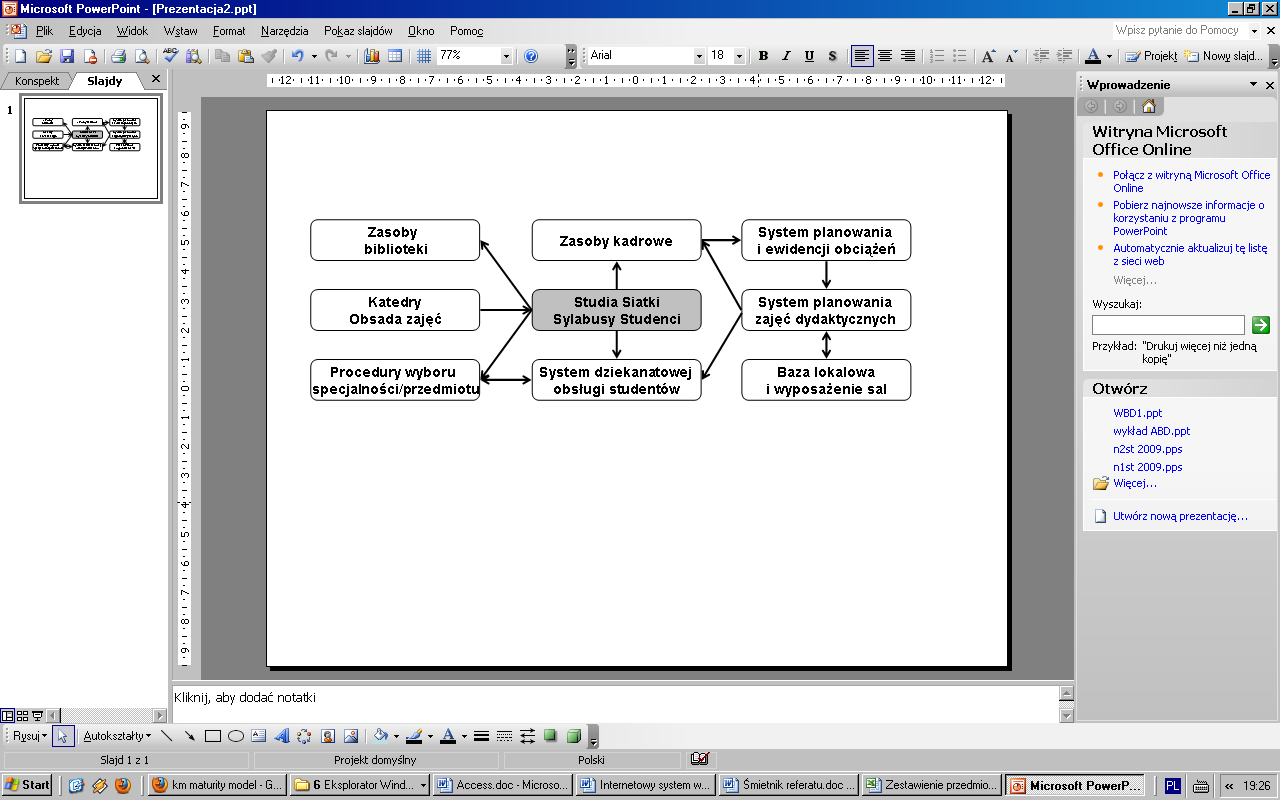Open Print Preview
The image size is (1280, 800).
(141, 56)
